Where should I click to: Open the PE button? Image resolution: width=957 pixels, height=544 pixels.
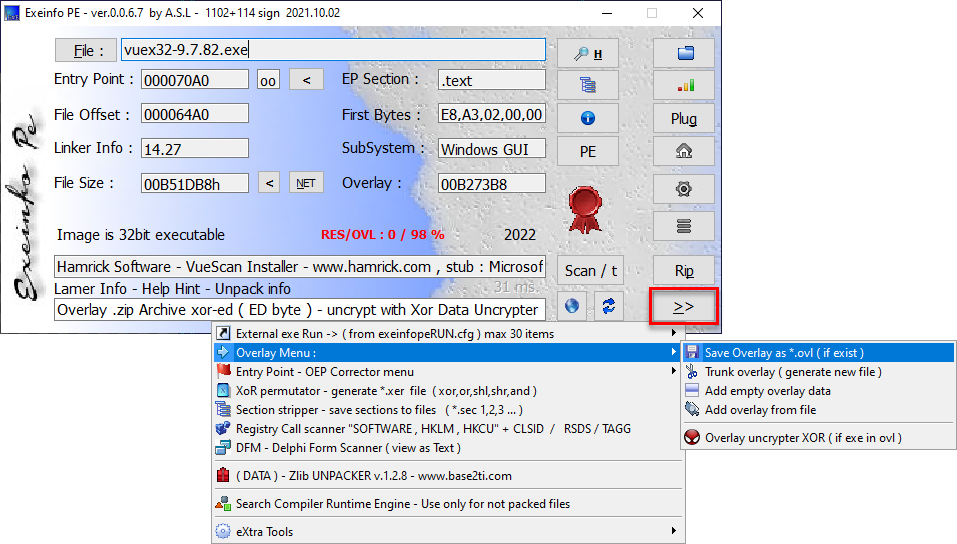[x=587, y=151]
